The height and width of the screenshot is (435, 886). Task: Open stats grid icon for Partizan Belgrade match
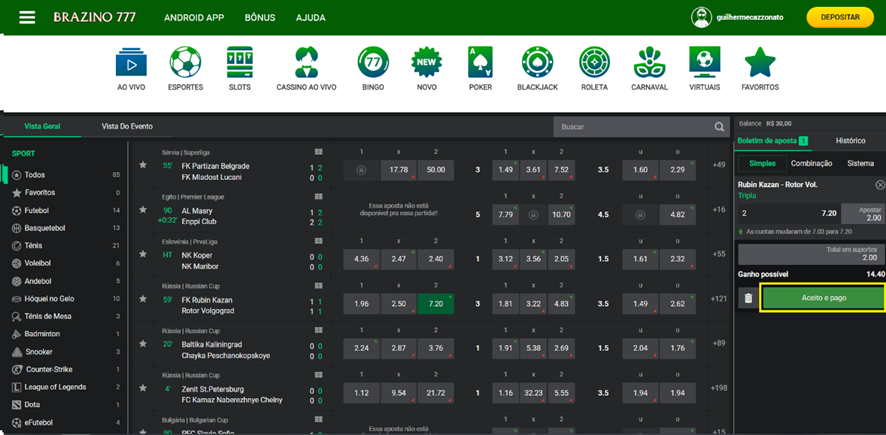[319, 152]
